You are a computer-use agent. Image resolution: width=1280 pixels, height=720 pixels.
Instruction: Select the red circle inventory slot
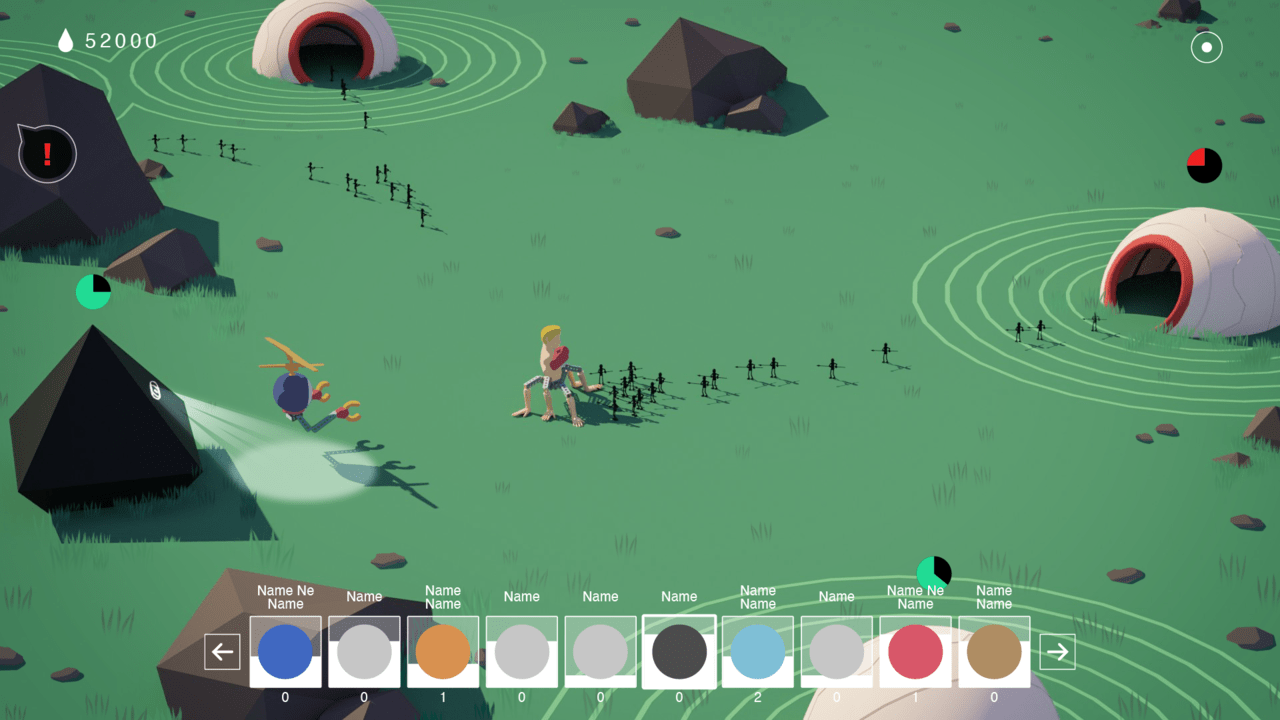pyautogui.click(x=916, y=652)
